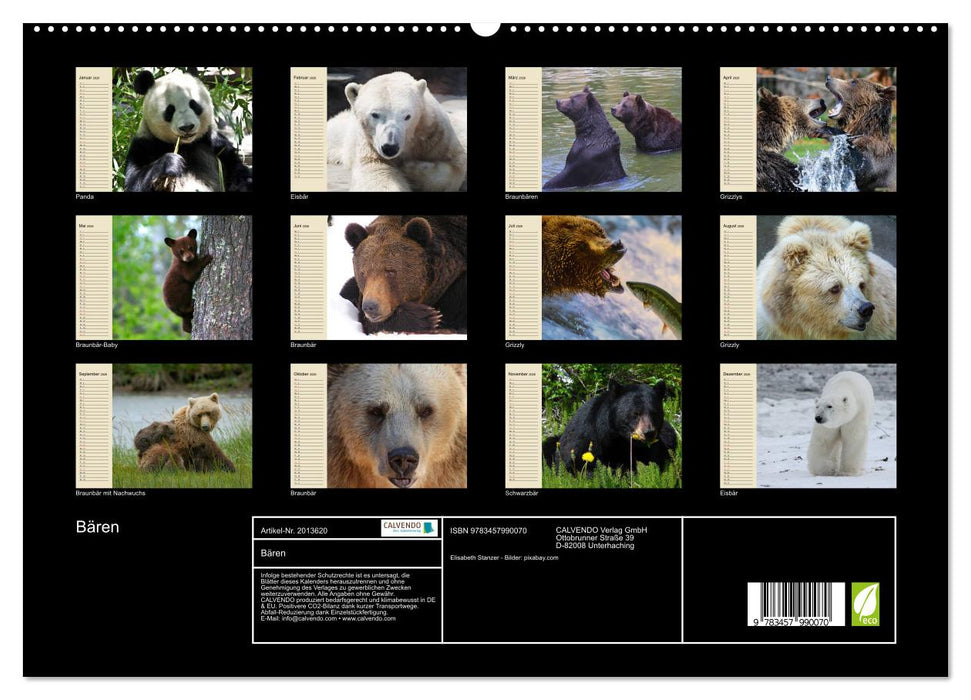Viewport: 971px width, 700px height.
Task: Expand the August date column
Action: (x=737, y=278)
